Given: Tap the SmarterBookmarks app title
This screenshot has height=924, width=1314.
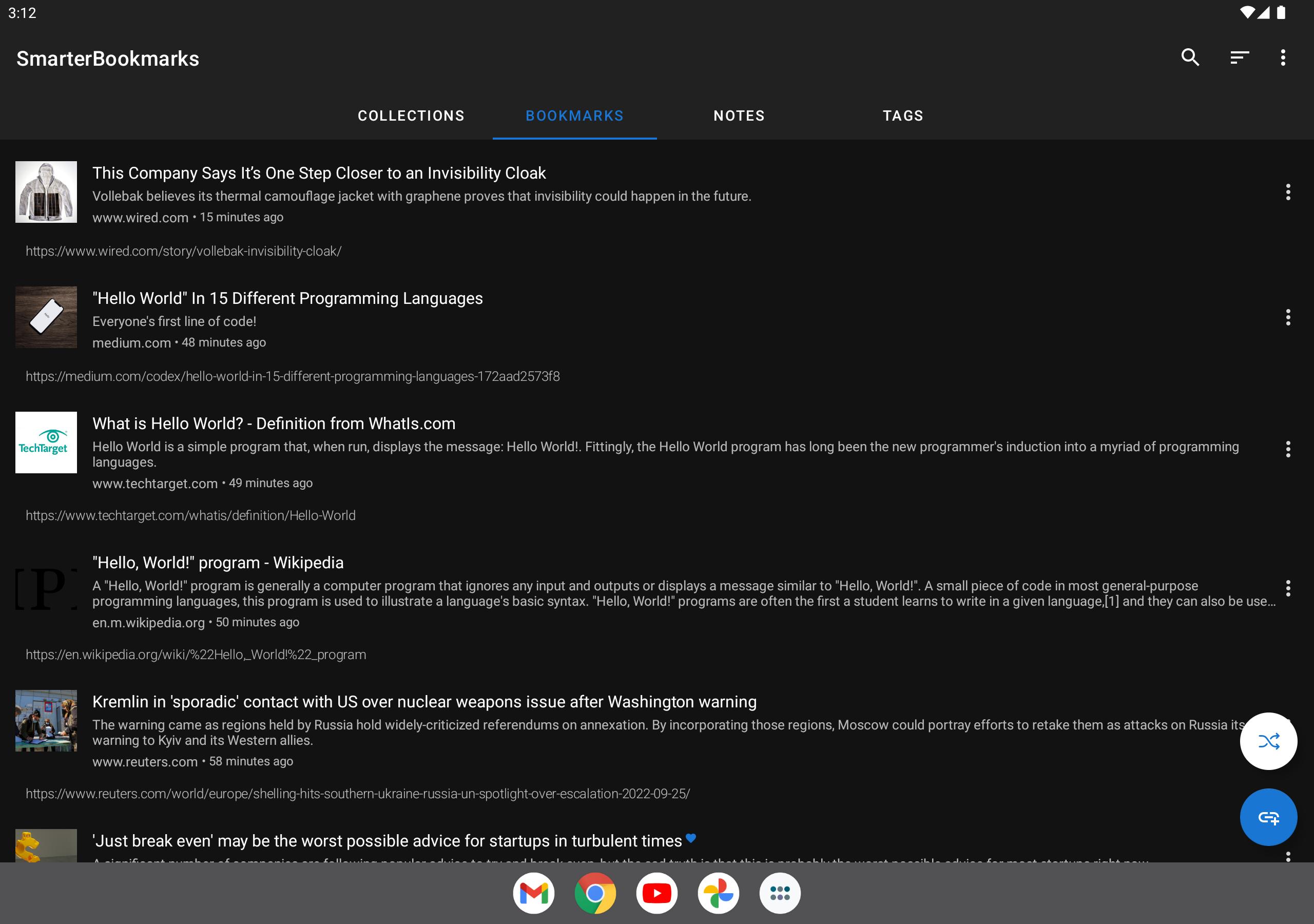Looking at the screenshot, I should pyautogui.click(x=108, y=59).
